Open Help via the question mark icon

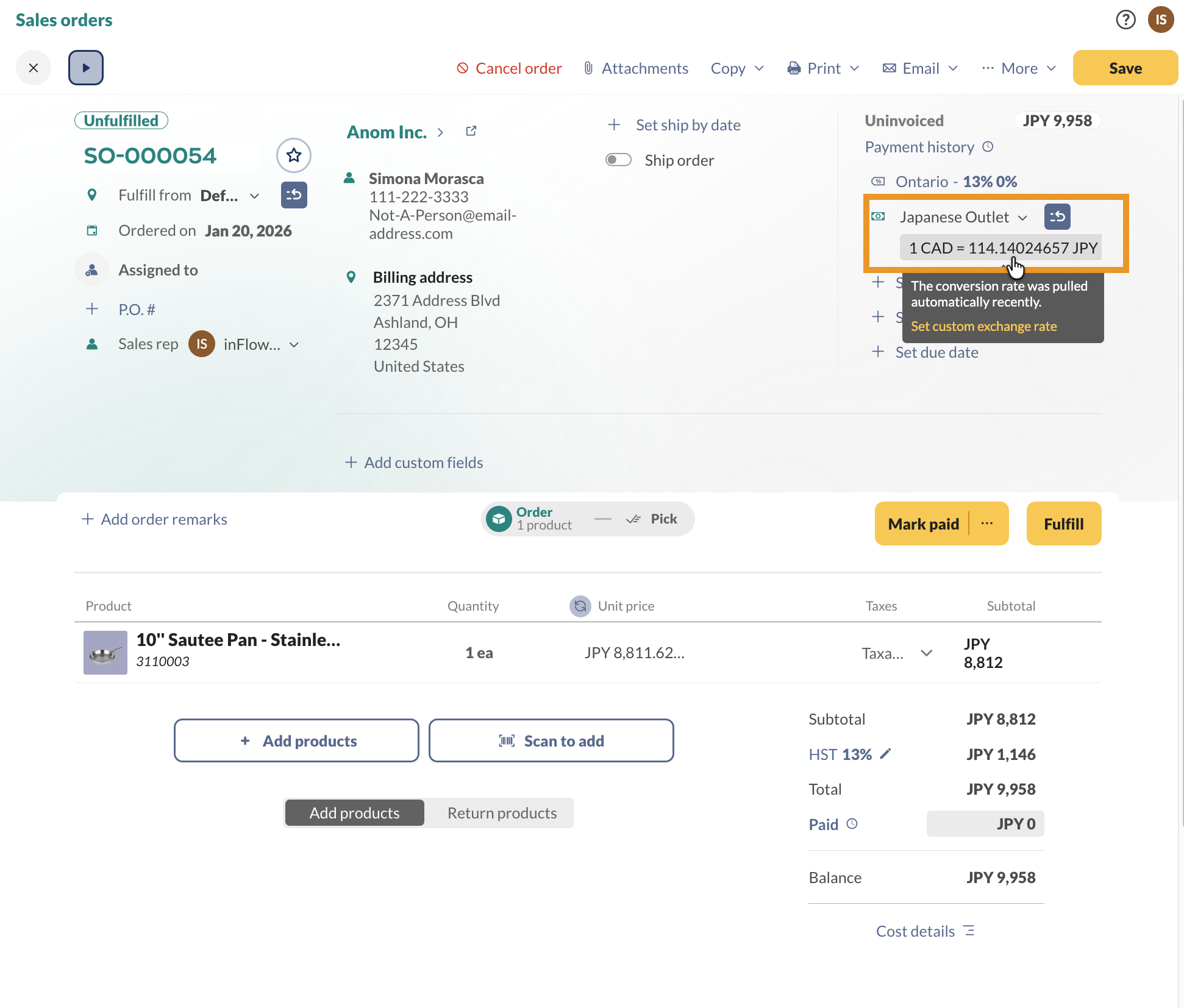pos(1125,20)
